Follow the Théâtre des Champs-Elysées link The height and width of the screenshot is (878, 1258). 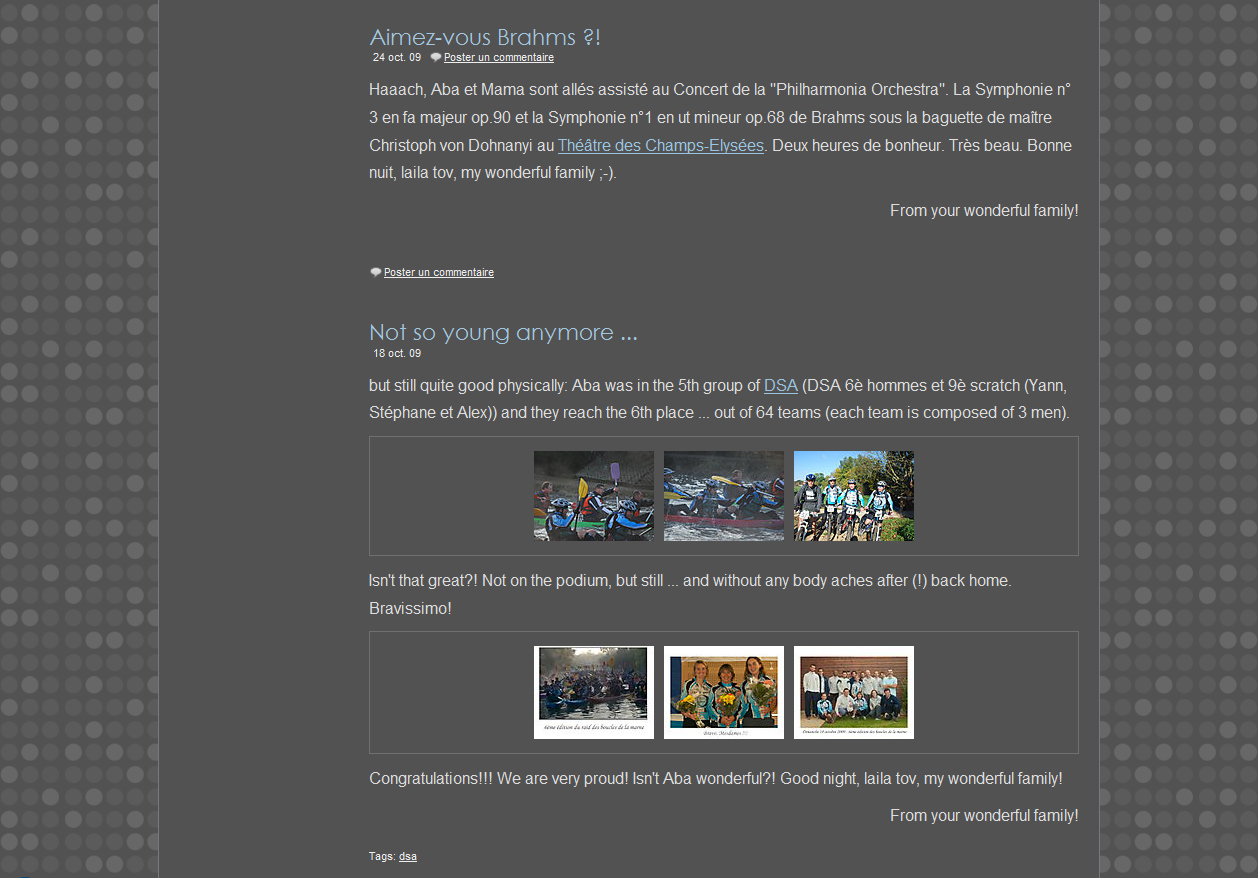coord(660,146)
